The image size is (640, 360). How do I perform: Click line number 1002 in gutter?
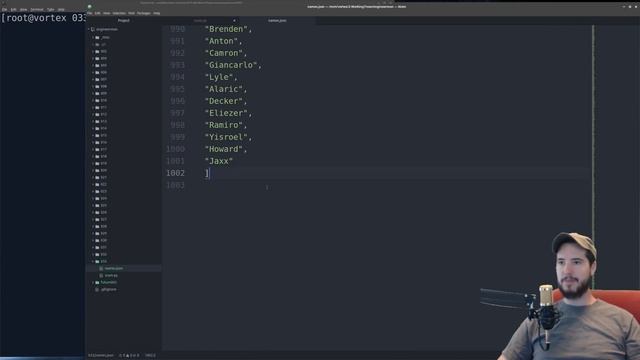(176, 173)
